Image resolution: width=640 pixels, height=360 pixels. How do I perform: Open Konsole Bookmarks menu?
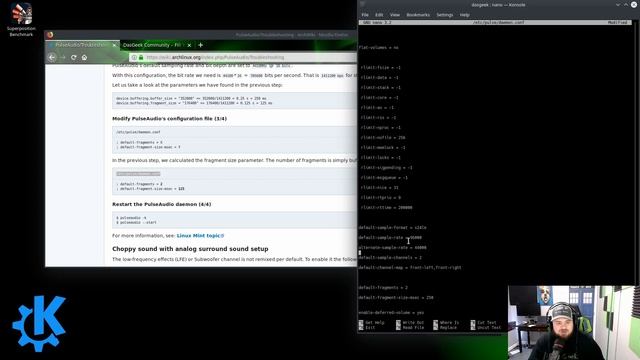coord(418,15)
